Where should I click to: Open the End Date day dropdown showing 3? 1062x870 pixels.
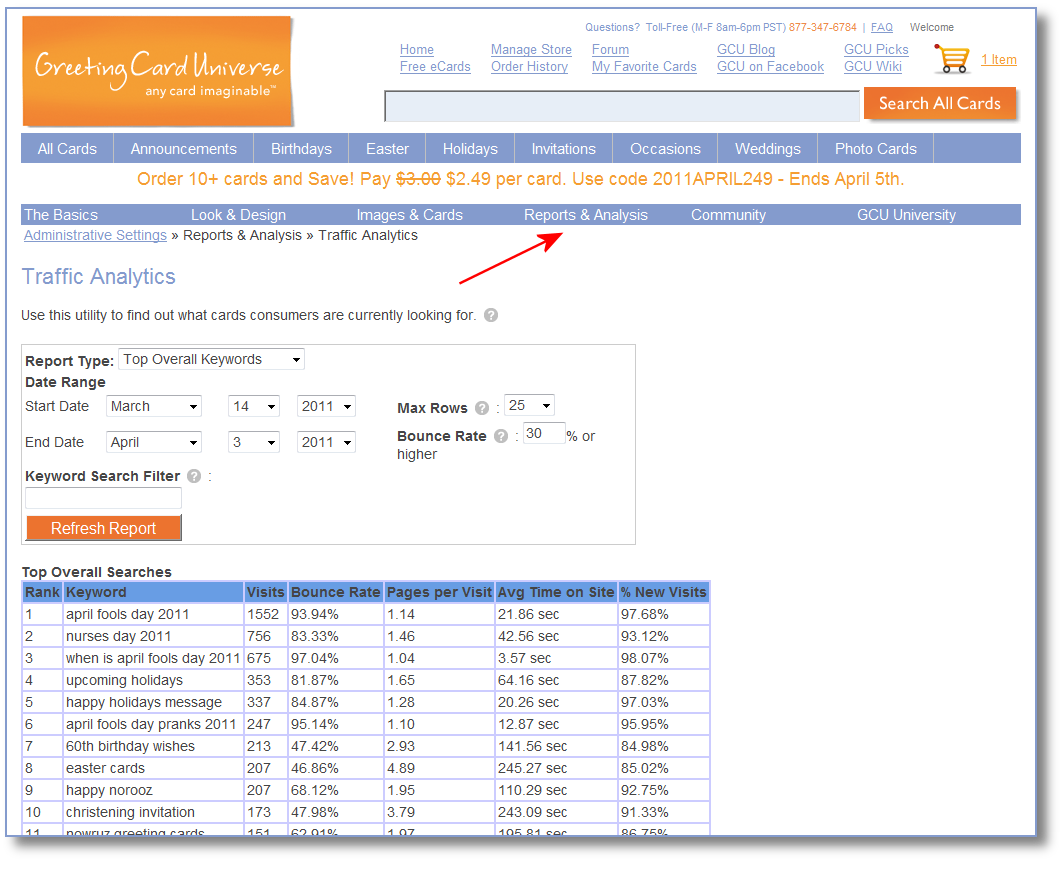coord(254,442)
